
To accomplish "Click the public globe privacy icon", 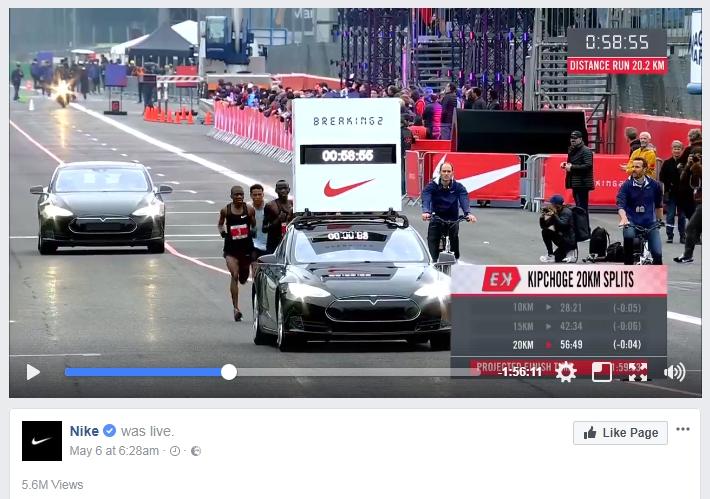I will coord(196,451).
